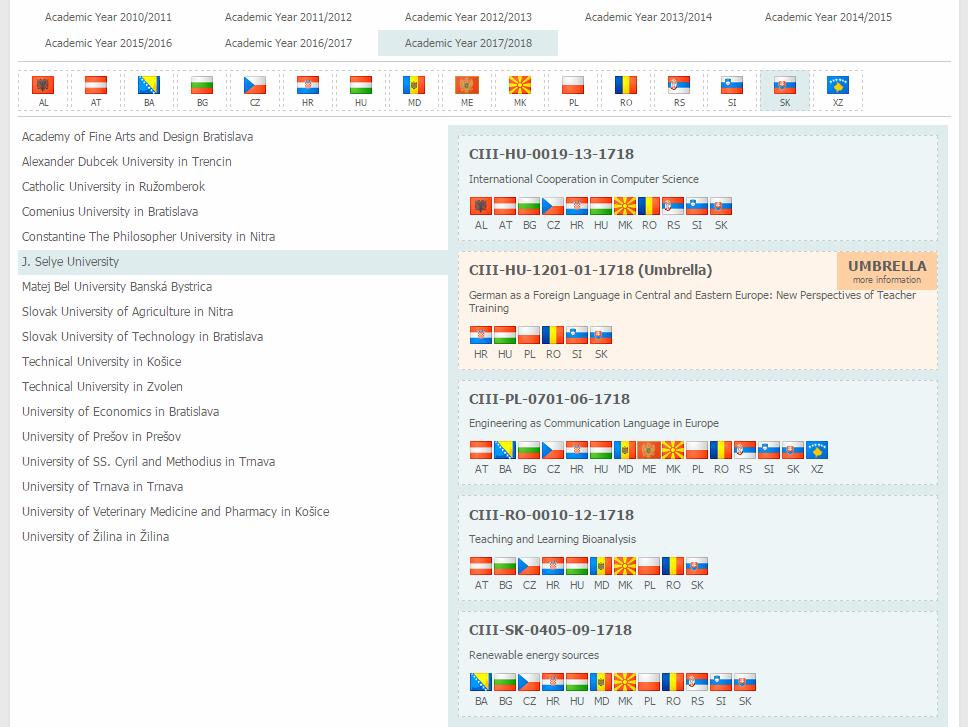Click UMBRELLA more information badge

pos(887,271)
